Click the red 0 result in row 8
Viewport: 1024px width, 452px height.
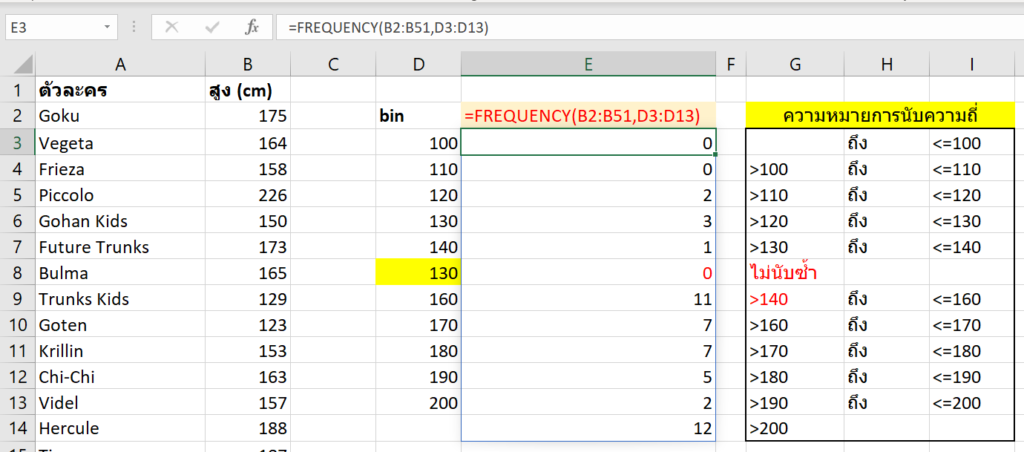pos(588,272)
